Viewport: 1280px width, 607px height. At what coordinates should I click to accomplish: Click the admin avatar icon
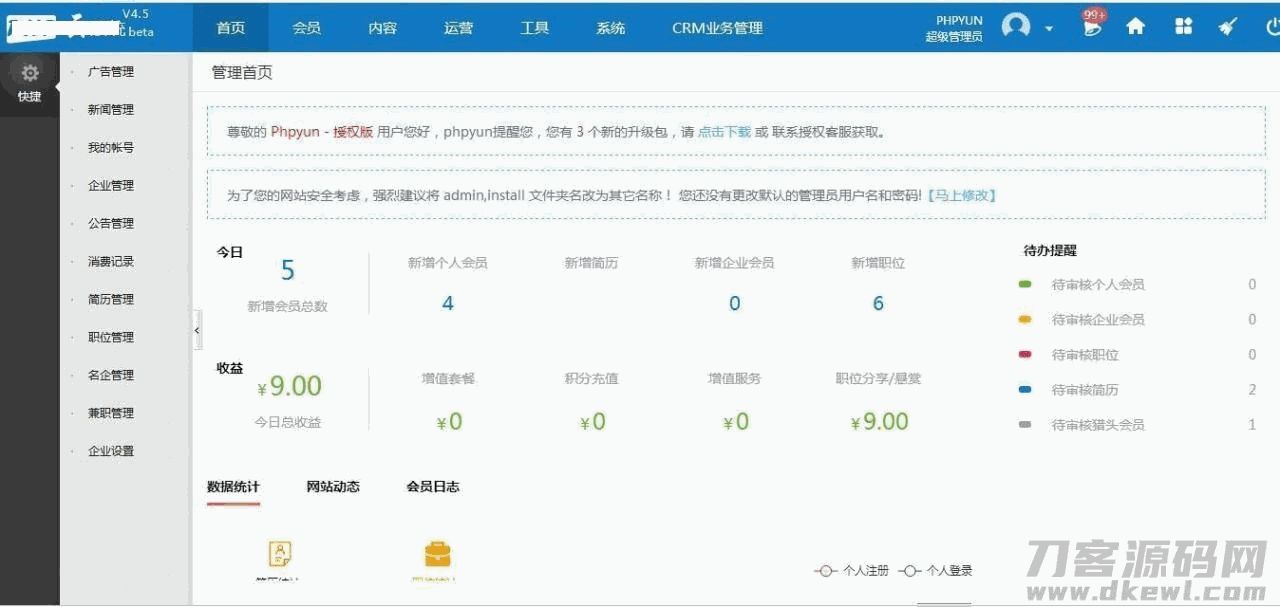pyautogui.click(x=1016, y=27)
